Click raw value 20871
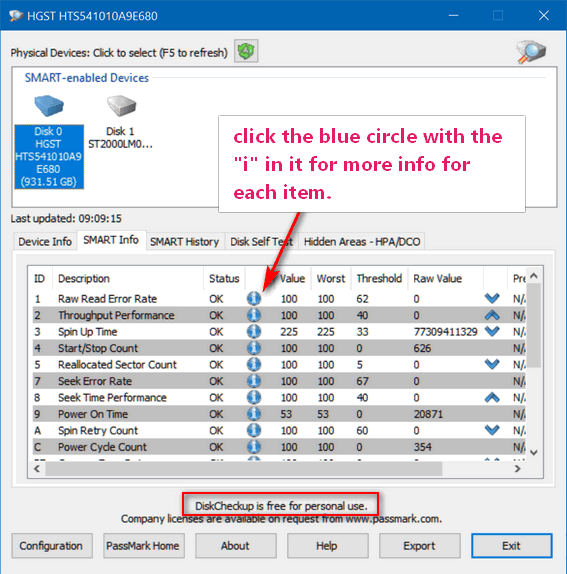The image size is (567, 574). coord(428,414)
